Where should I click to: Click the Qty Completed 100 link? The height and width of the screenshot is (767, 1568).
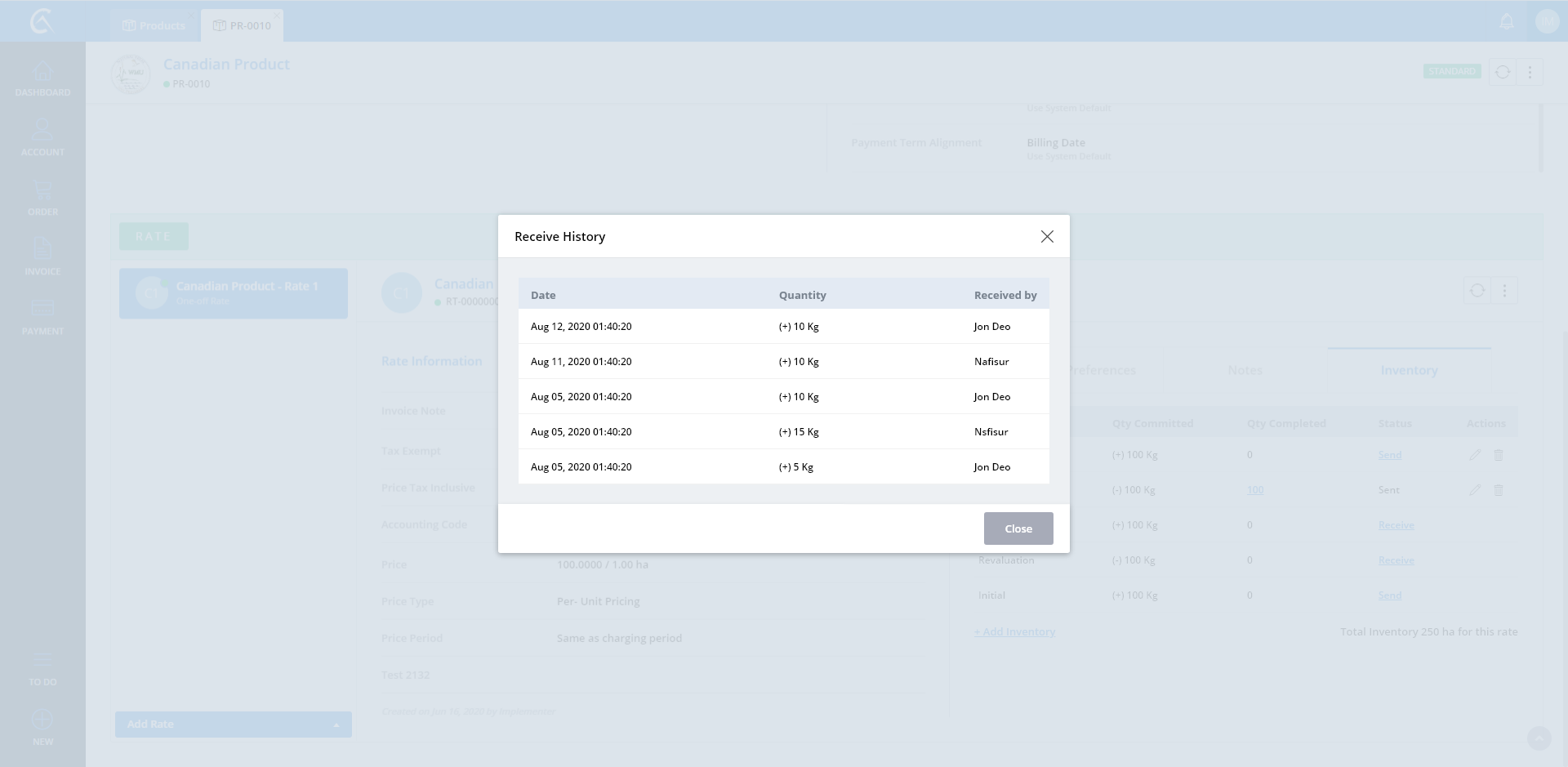point(1255,490)
